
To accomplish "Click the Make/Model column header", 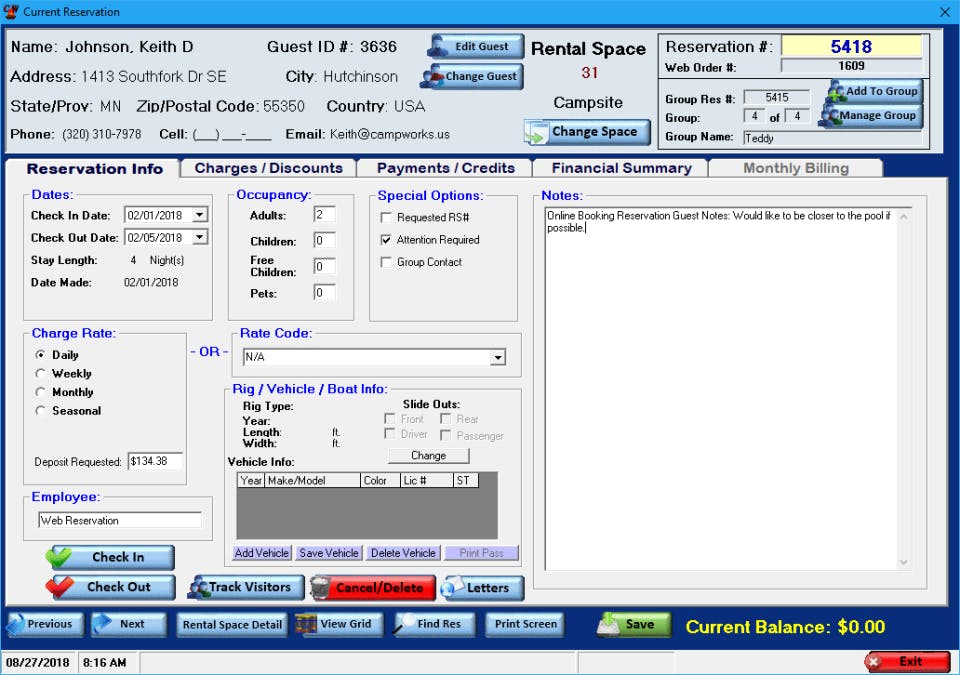I will click(x=312, y=480).
